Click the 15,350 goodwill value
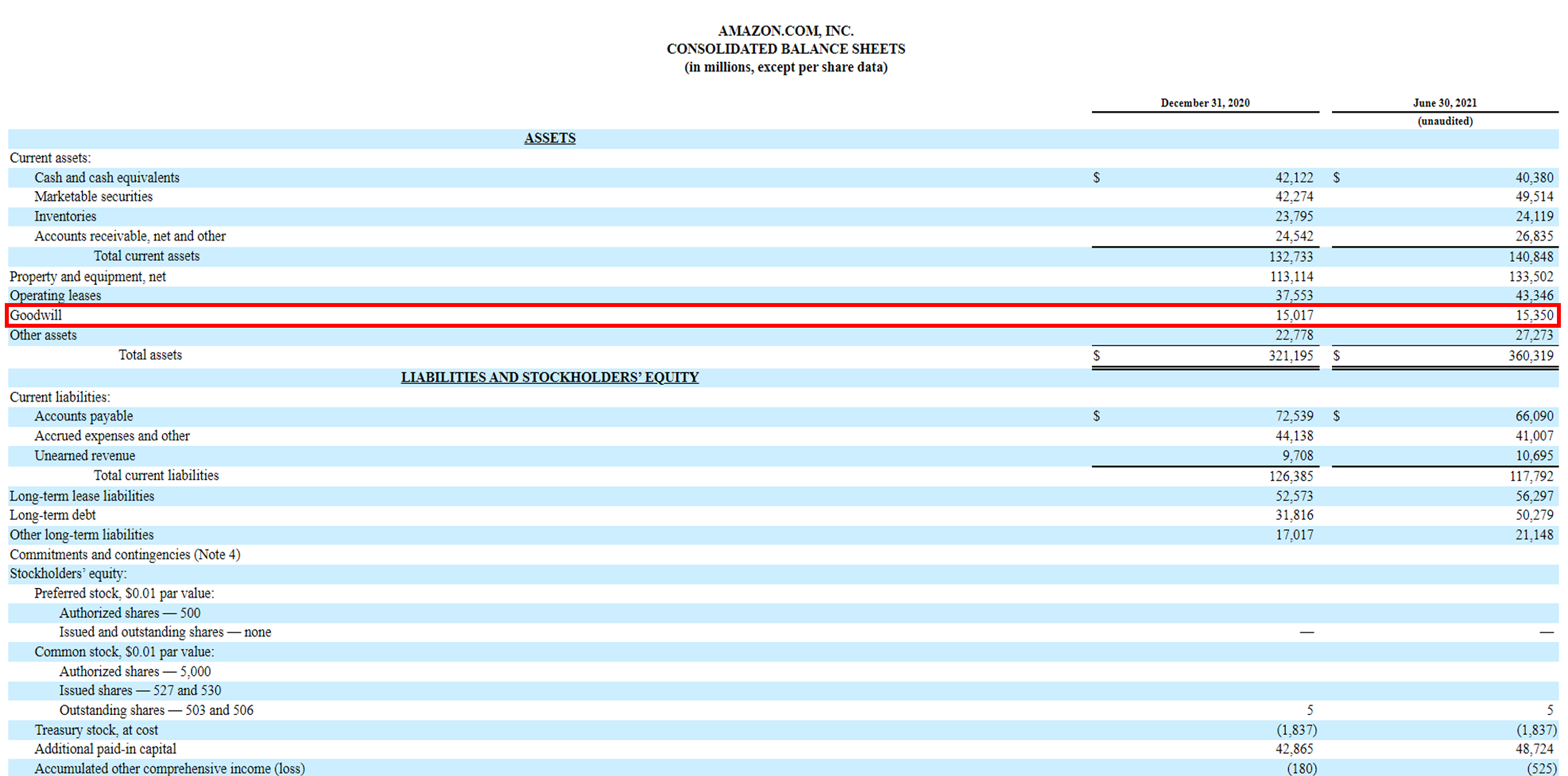 (x=1534, y=315)
